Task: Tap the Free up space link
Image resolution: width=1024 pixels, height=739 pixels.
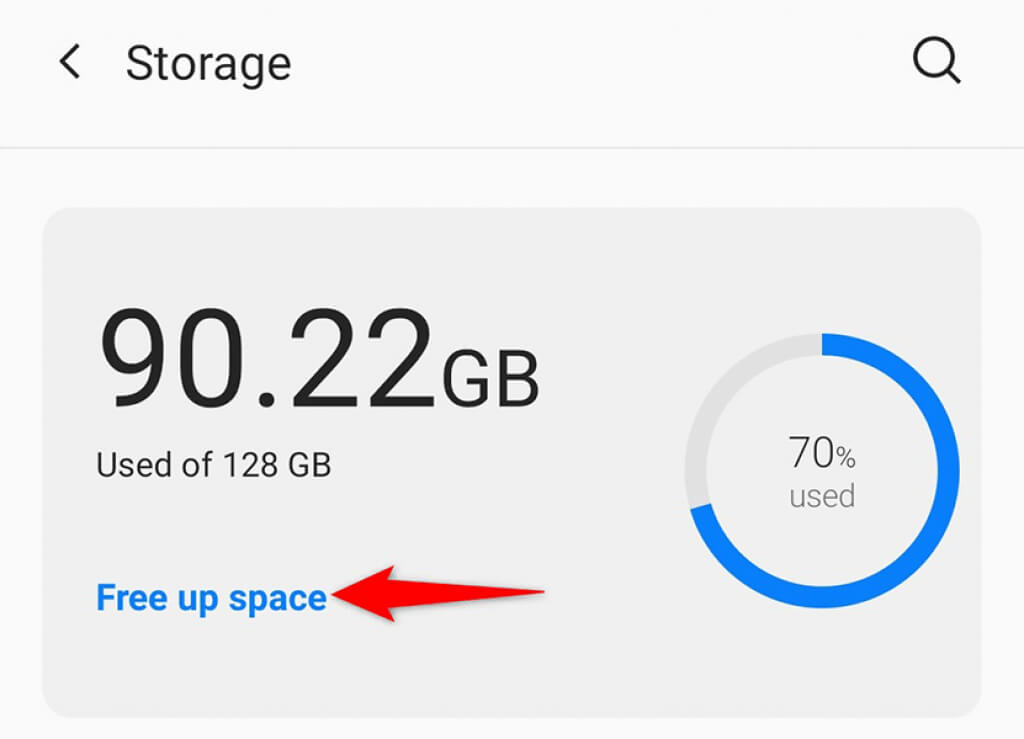Action: (211, 598)
